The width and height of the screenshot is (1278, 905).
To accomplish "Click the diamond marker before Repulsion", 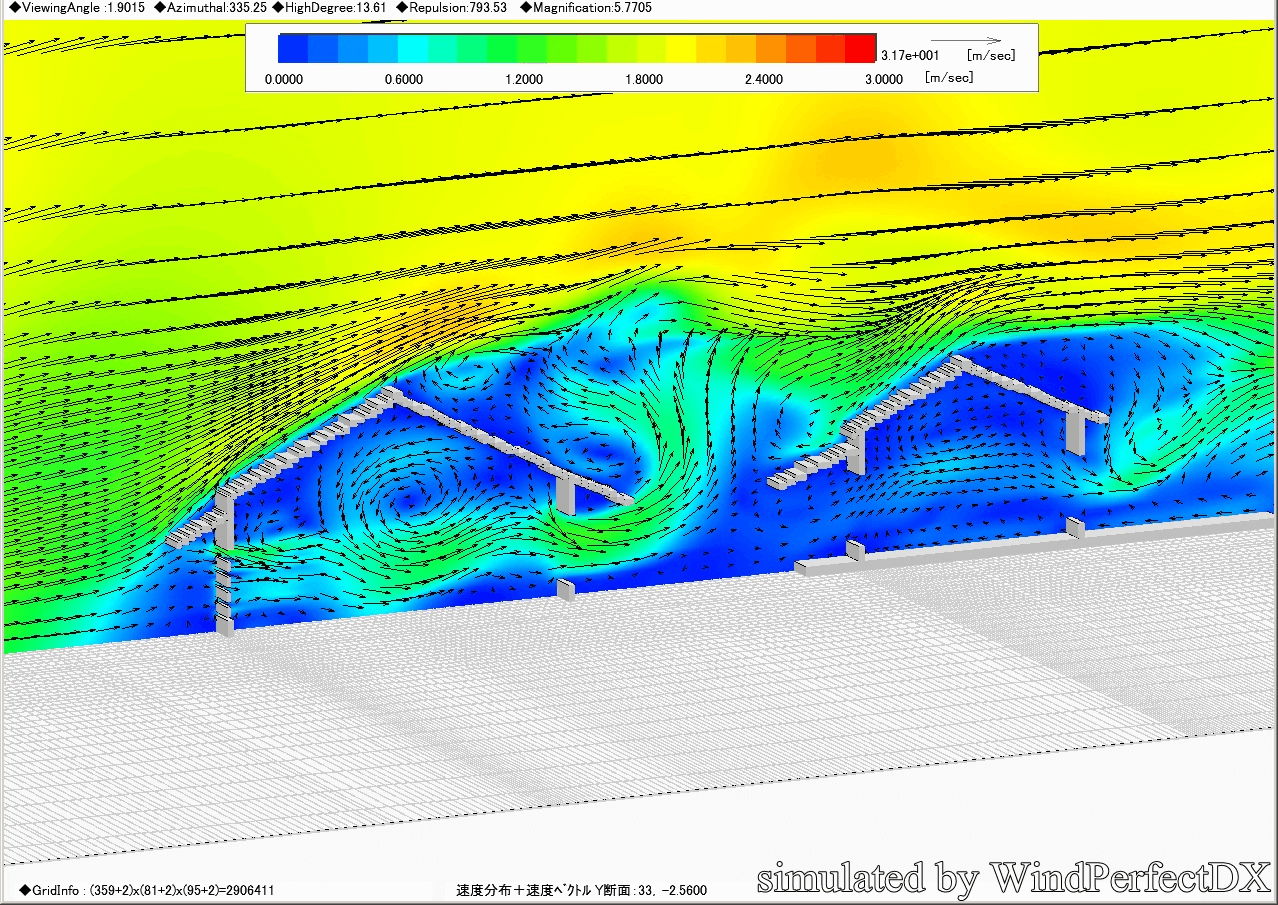I will click(401, 8).
